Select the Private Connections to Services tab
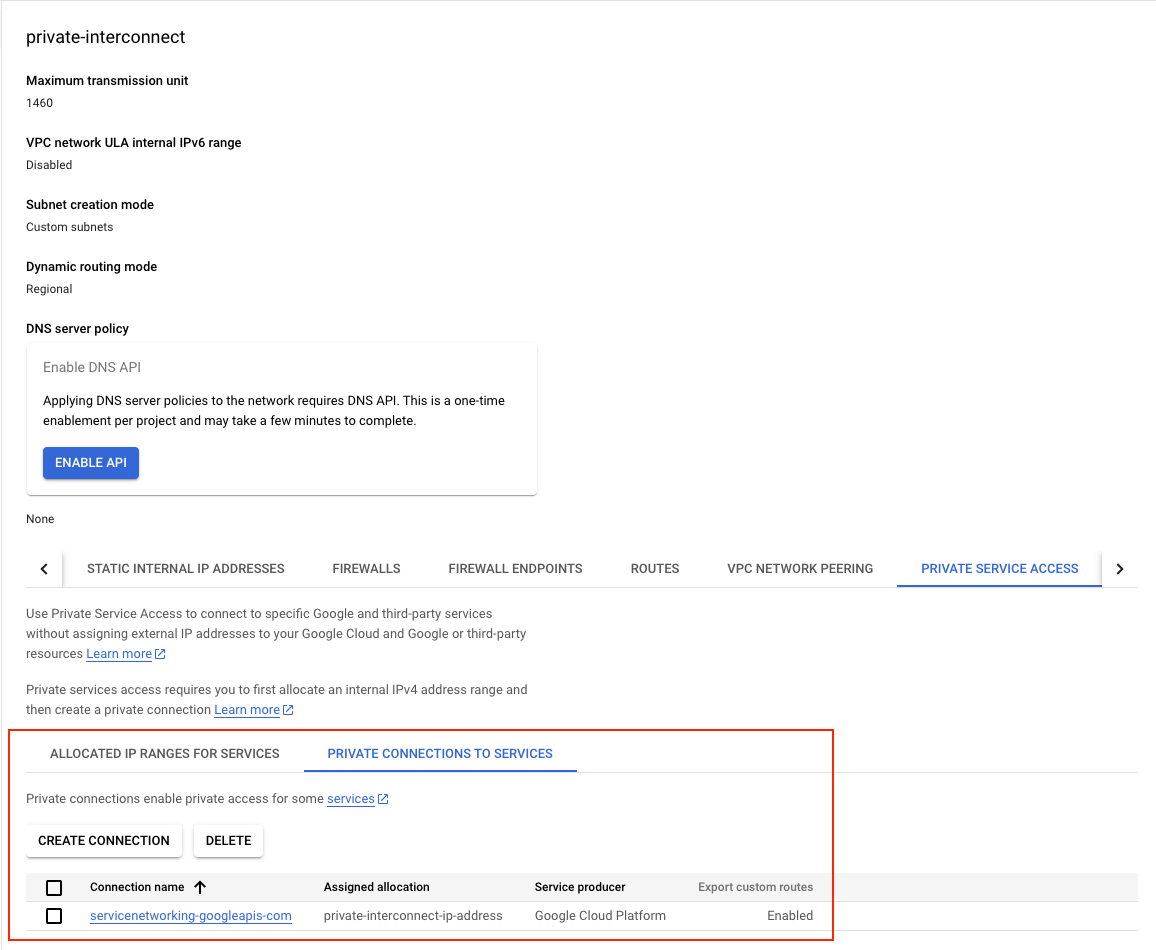The image size is (1156, 950). tap(440, 753)
